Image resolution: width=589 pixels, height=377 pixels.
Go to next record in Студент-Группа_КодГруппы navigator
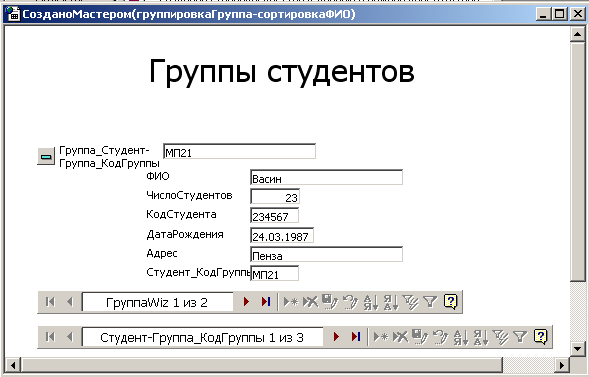336,337
